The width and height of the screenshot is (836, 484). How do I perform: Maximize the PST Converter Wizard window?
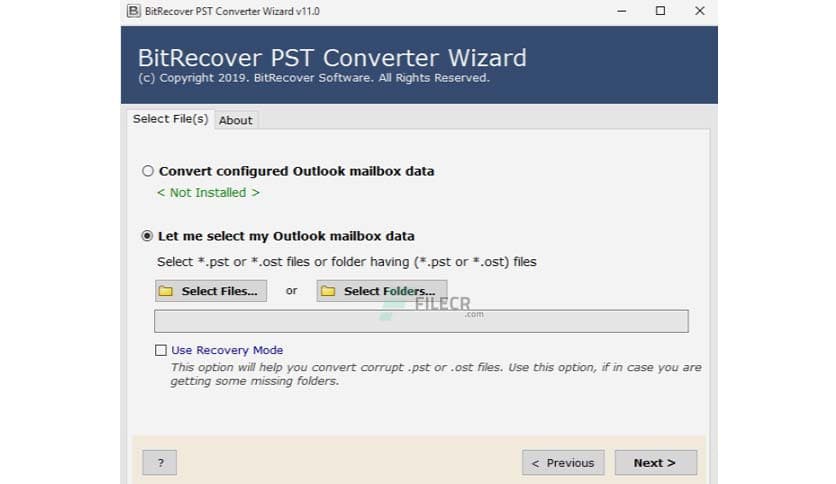click(660, 11)
